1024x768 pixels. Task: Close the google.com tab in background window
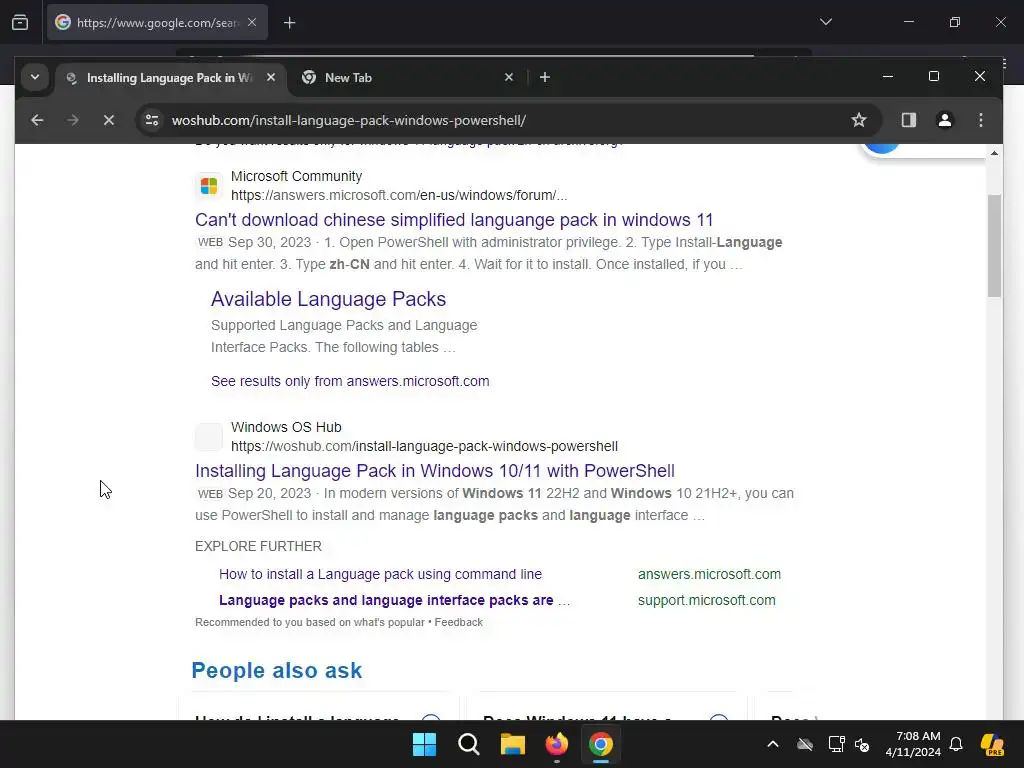252,22
